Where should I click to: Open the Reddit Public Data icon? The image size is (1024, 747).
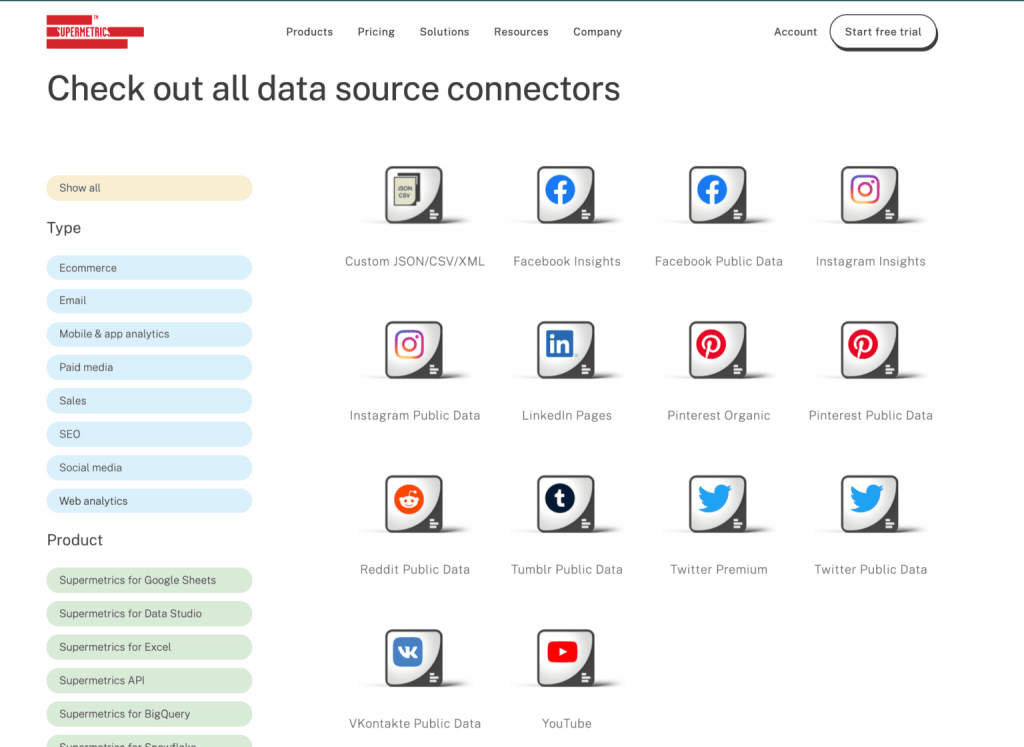pyautogui.click(x=414, y=503)
